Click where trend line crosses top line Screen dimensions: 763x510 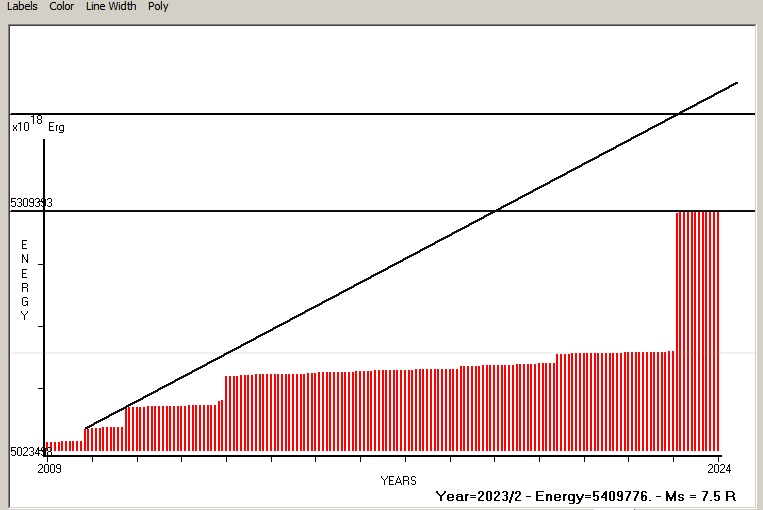point(679,114)
